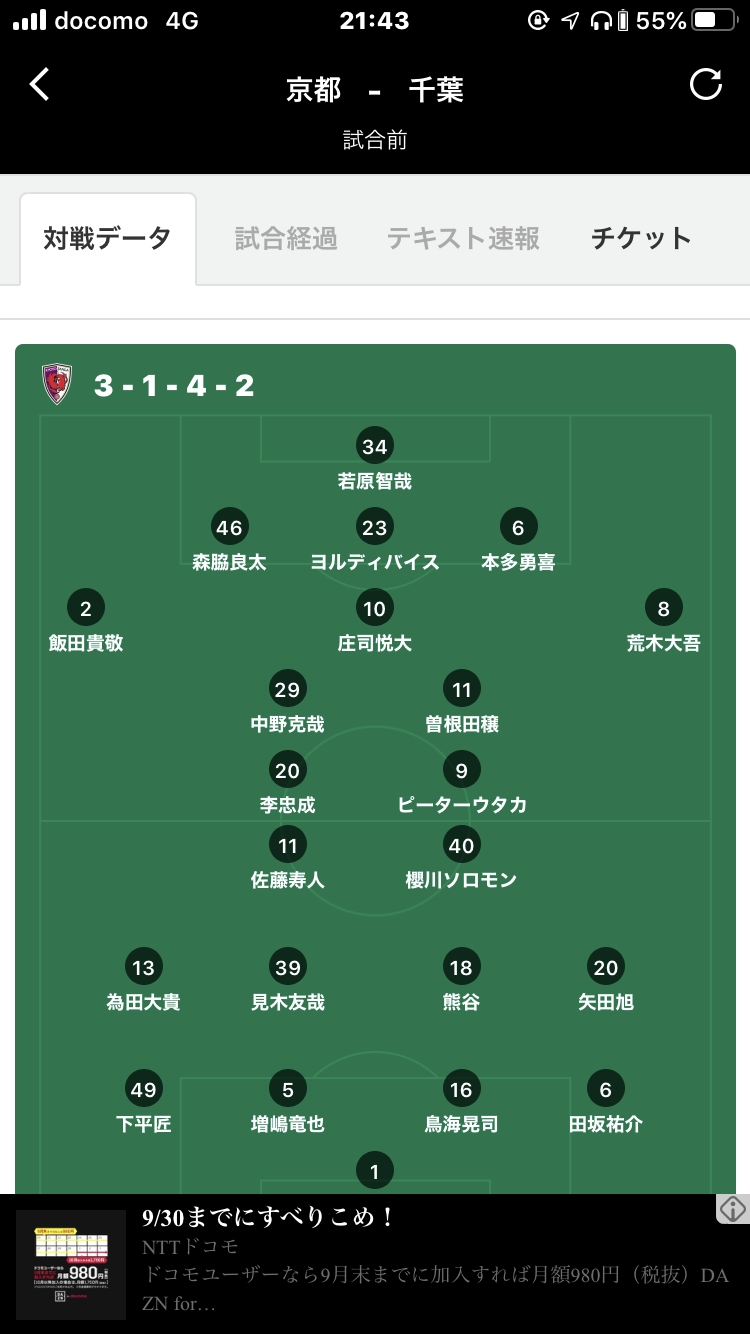750x1334 pixels.
Task: Select the 対戦データ tab
Action: tap(108, 239)
